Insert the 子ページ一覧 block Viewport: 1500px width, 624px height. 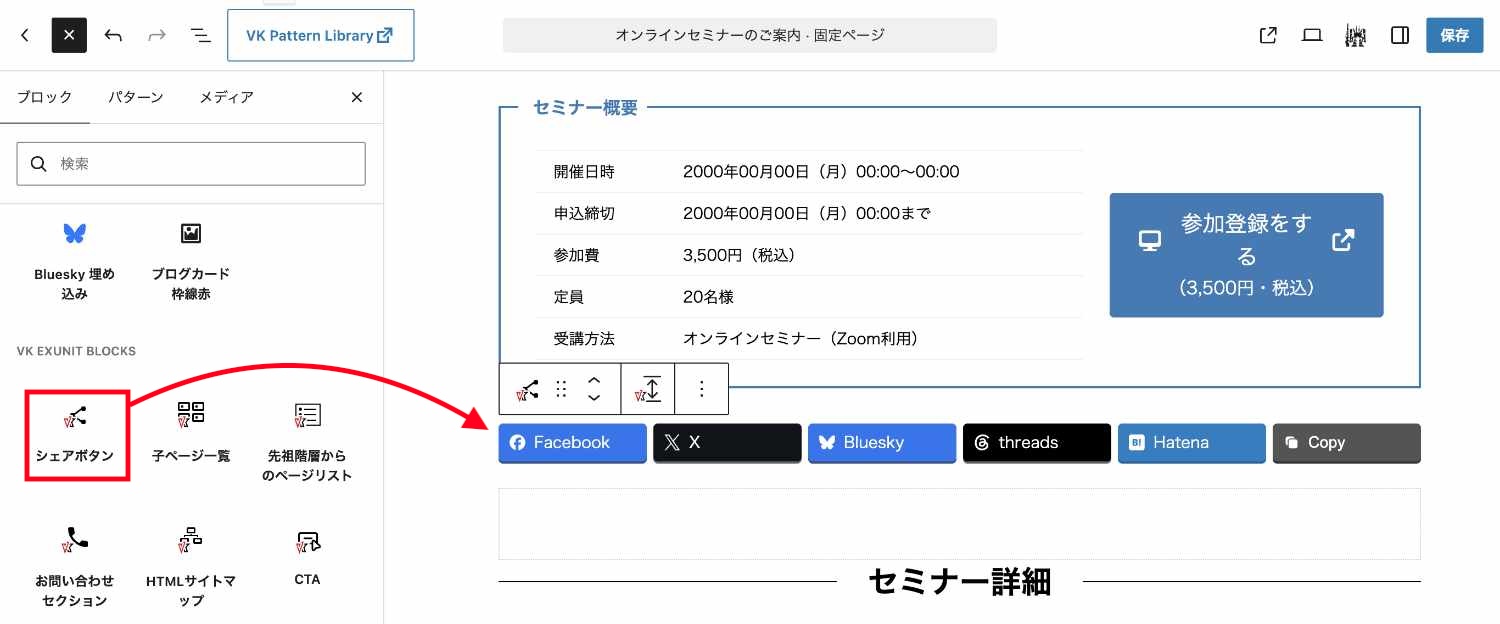pos(191,434)
